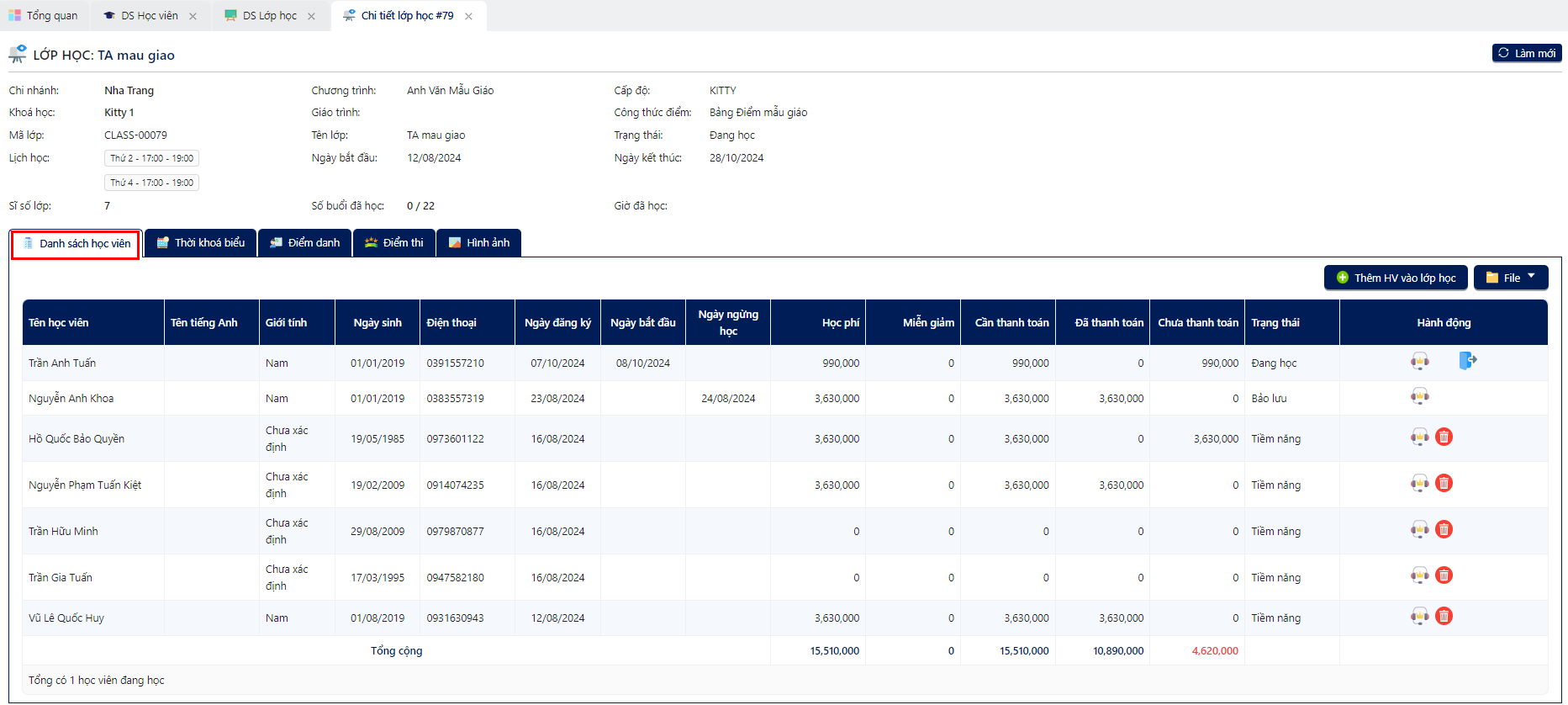Click phone number 0973601122
1568x705 pixels.
coord(455,439)
